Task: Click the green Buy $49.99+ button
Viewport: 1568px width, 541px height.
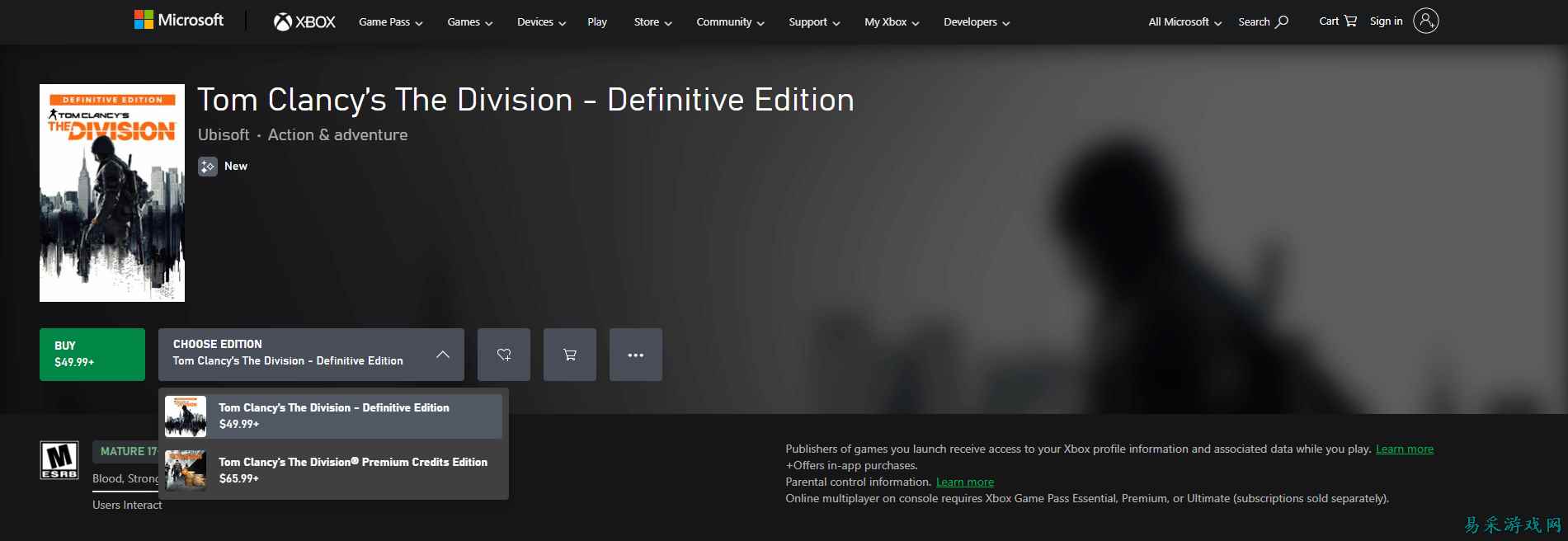Action: pos(92,355)
